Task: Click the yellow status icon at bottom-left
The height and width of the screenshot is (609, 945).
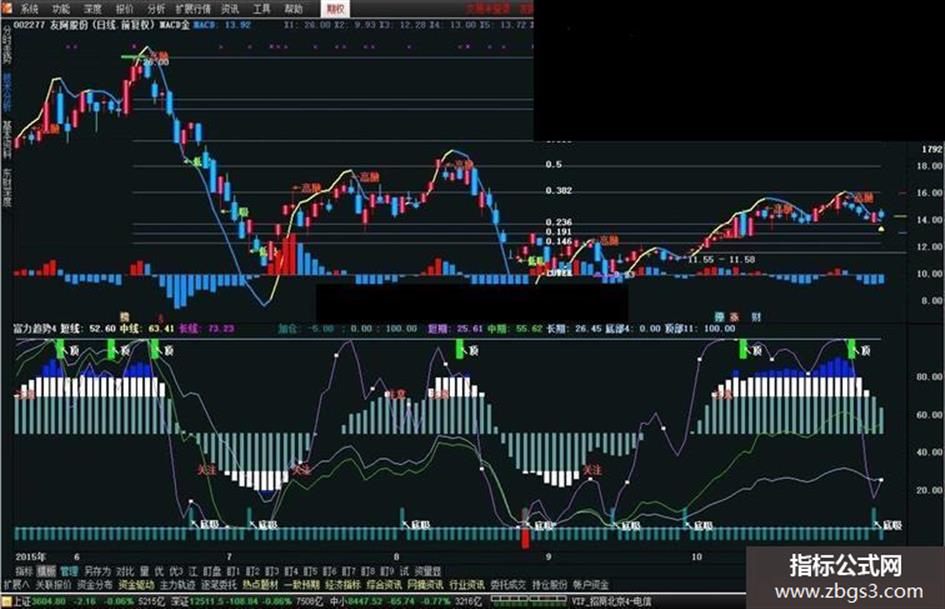Action: tap(7, 602)
